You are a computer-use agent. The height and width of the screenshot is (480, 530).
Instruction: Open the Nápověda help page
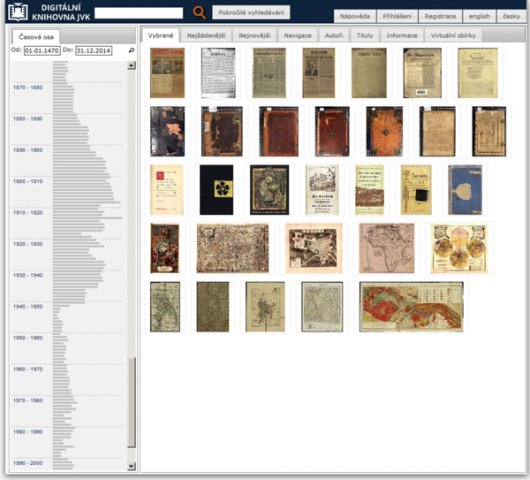(355, 16)
